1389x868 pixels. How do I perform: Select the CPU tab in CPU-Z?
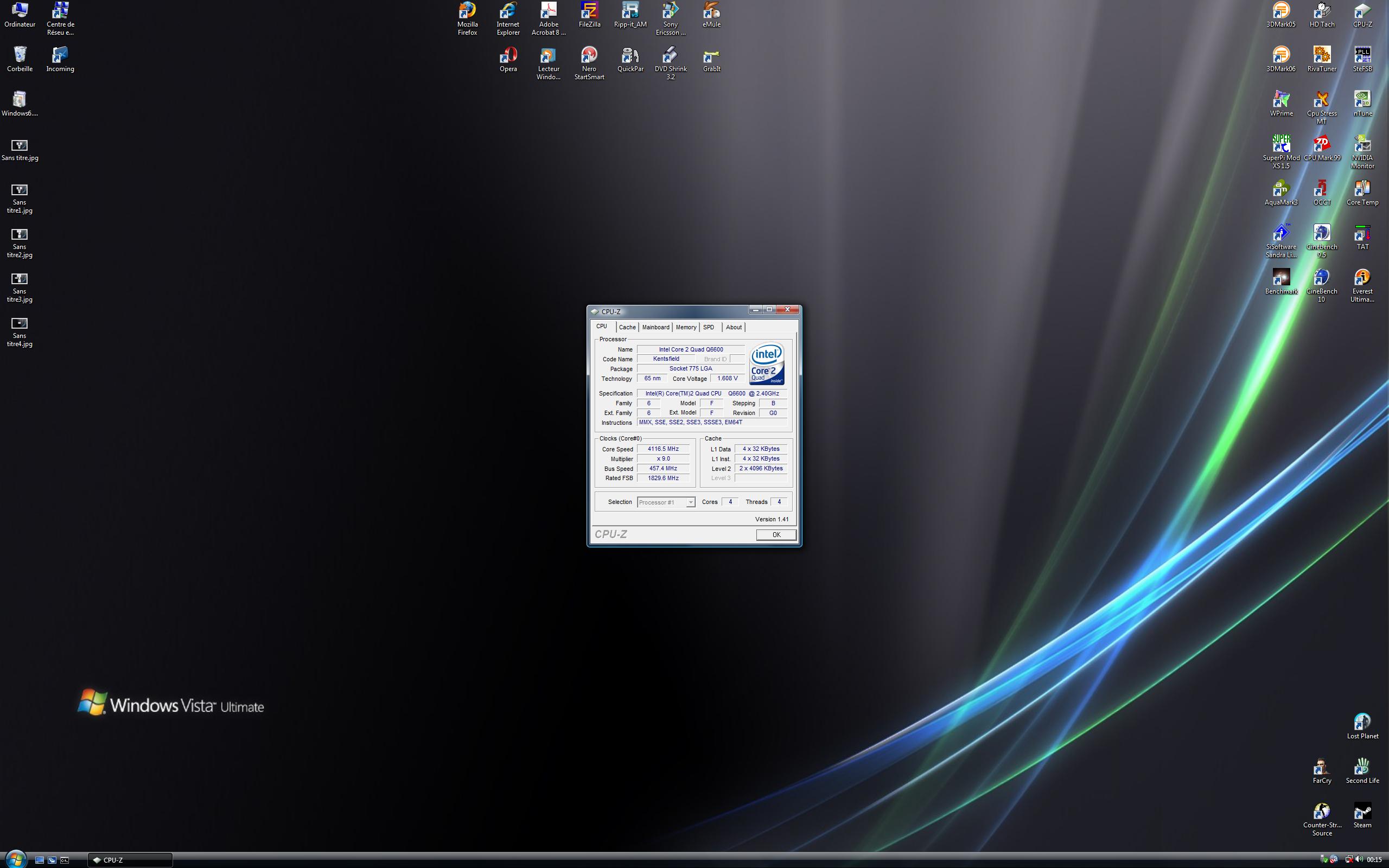(x=602, y=326)
